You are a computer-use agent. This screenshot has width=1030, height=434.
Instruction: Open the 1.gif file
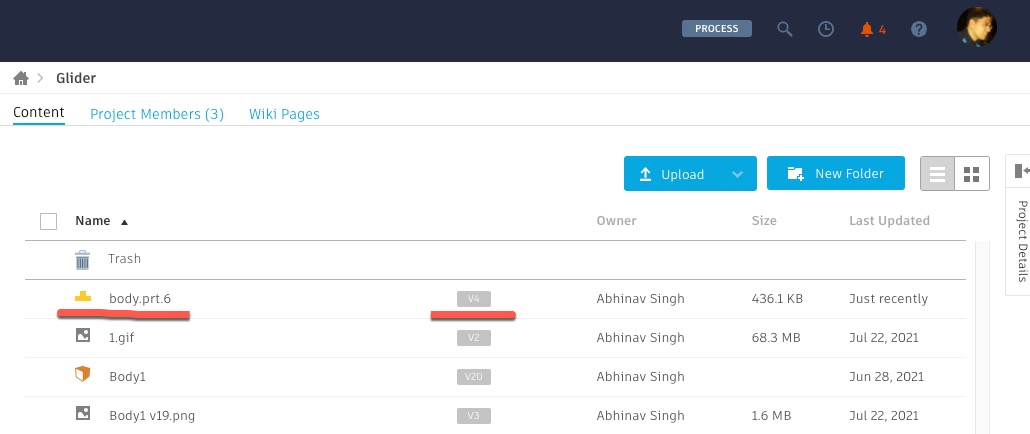coord(122,337)
